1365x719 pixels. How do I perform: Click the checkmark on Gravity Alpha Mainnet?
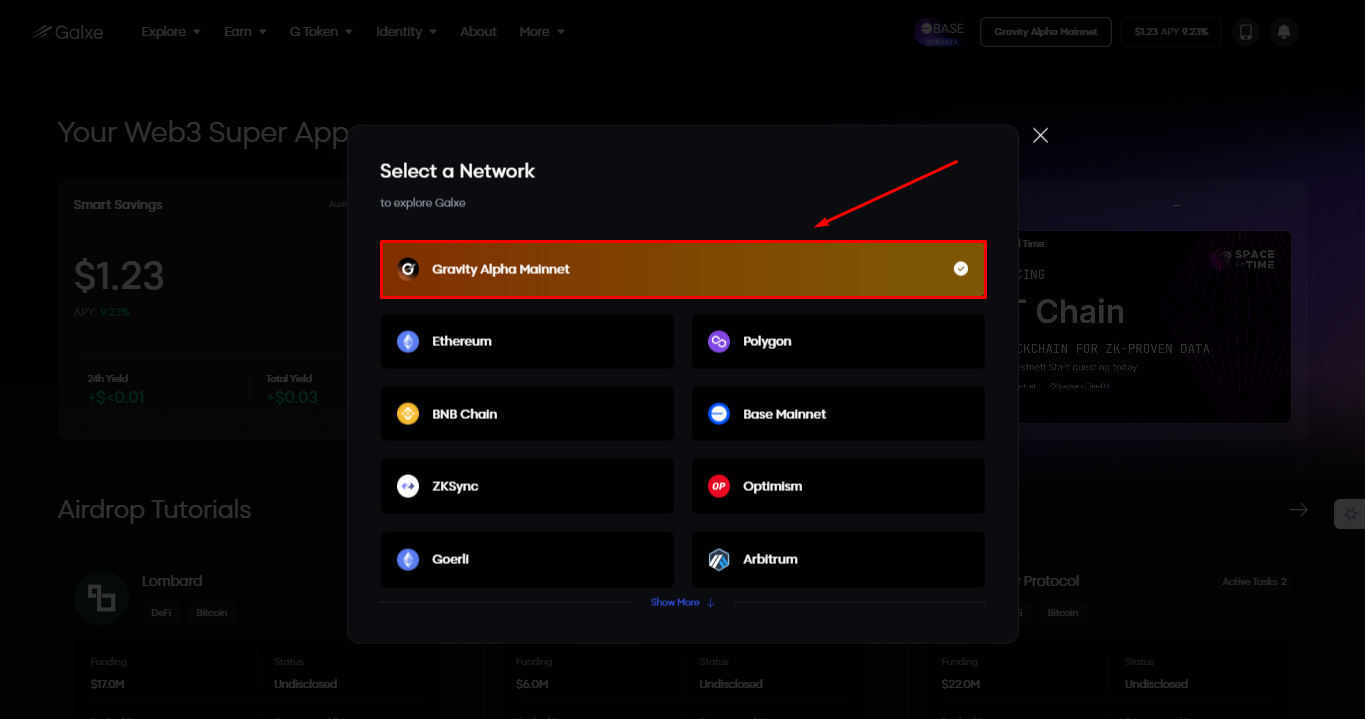(961, 269)
